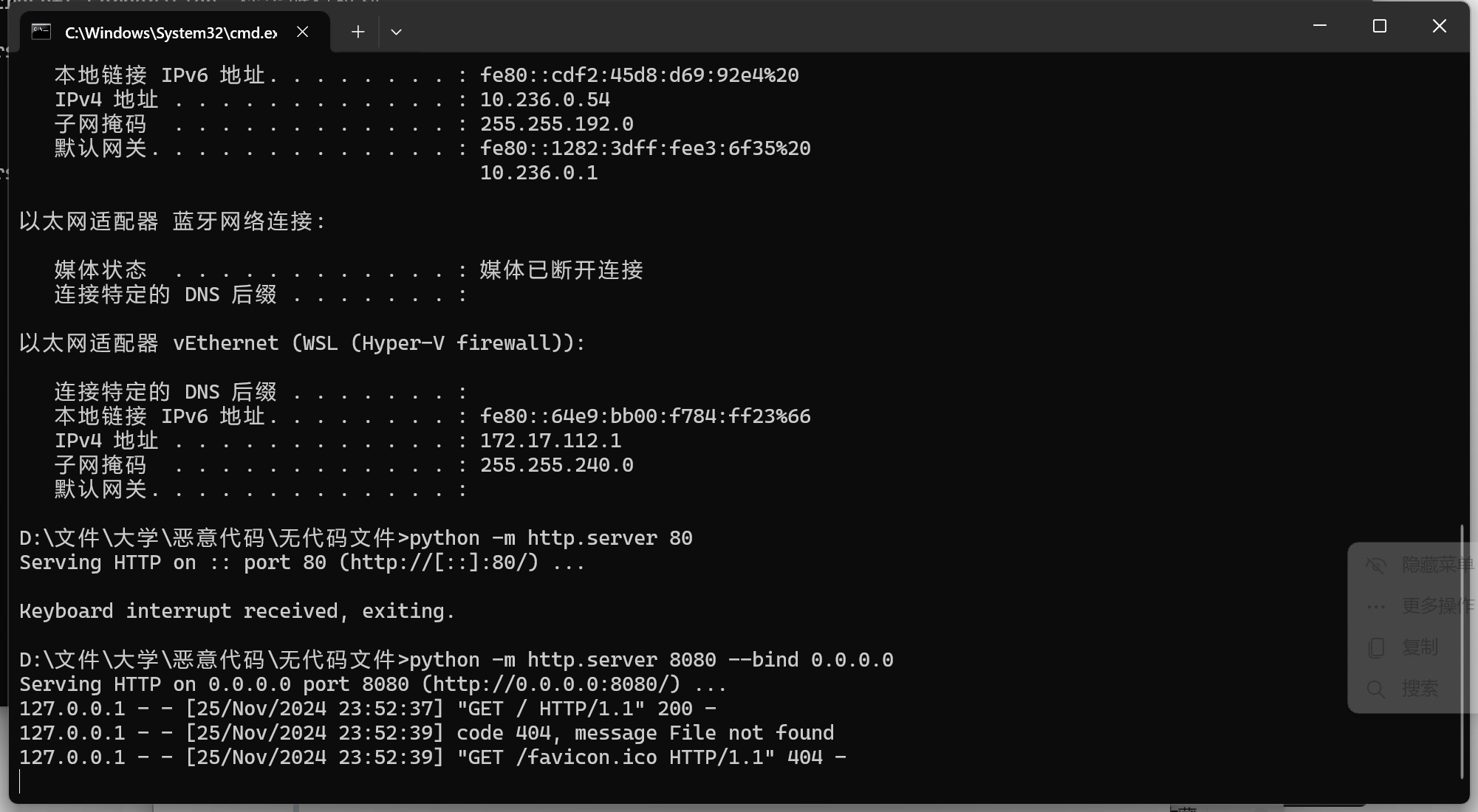Click the cmd terminal icon in the tab
Viewport: 1478px width, 812px height.
(41, 32)
